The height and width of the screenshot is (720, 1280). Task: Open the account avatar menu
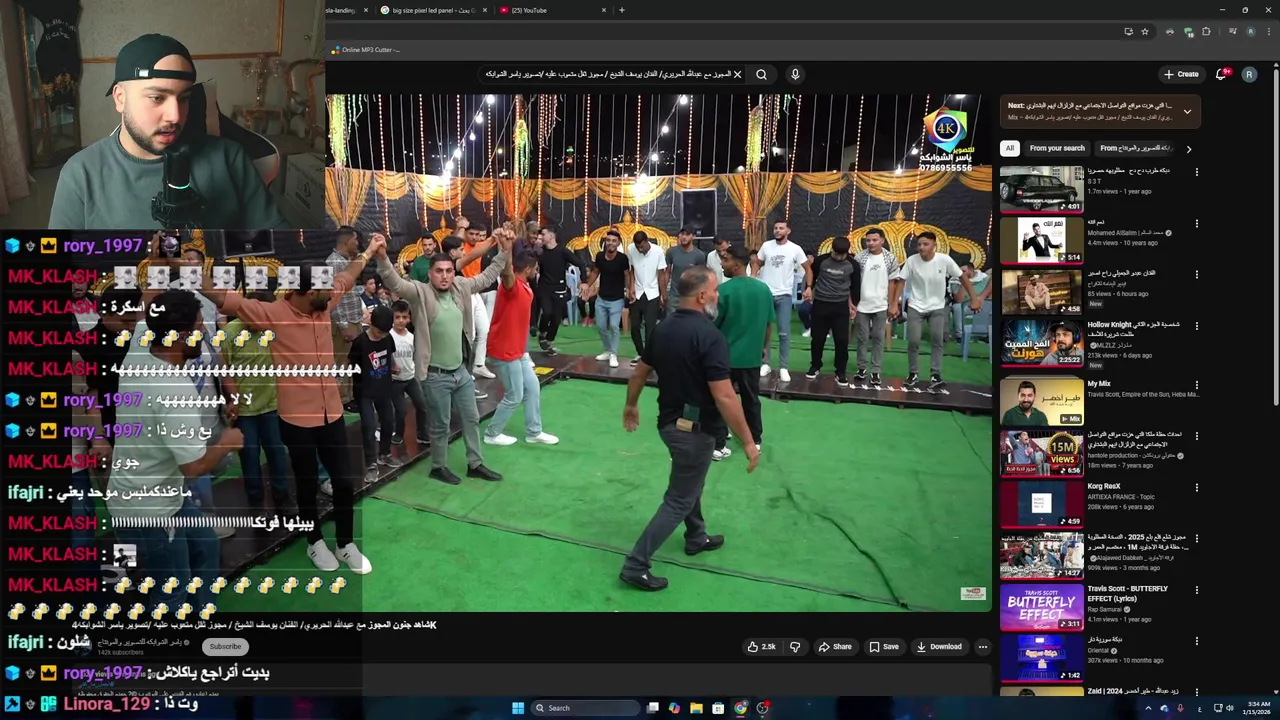(x=1249, y=74)
